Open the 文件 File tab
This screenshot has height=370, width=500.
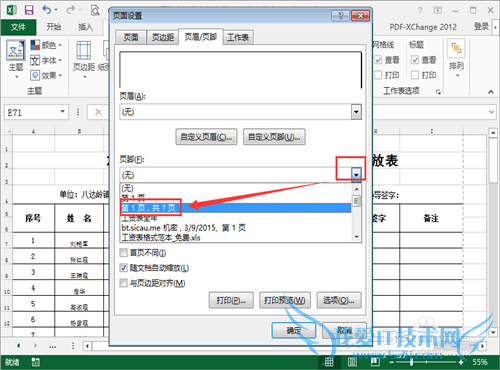18,27
